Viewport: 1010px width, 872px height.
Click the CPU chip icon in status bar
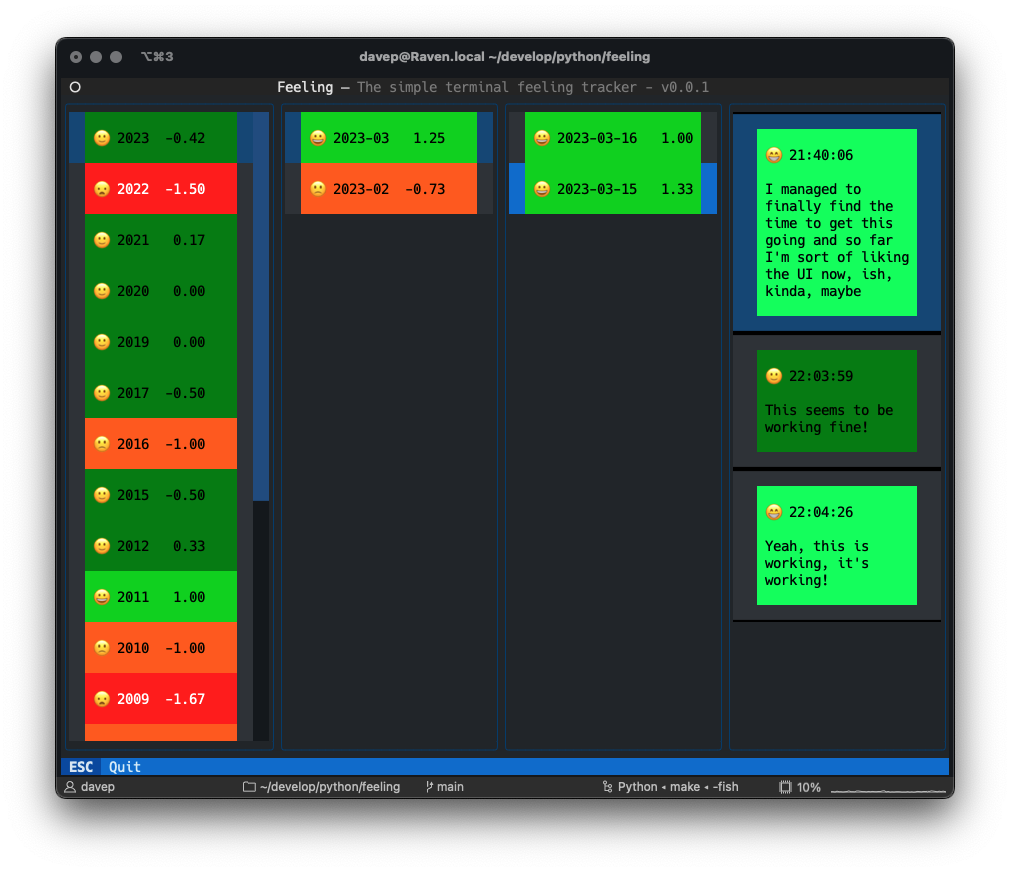[x=786, y=787]
